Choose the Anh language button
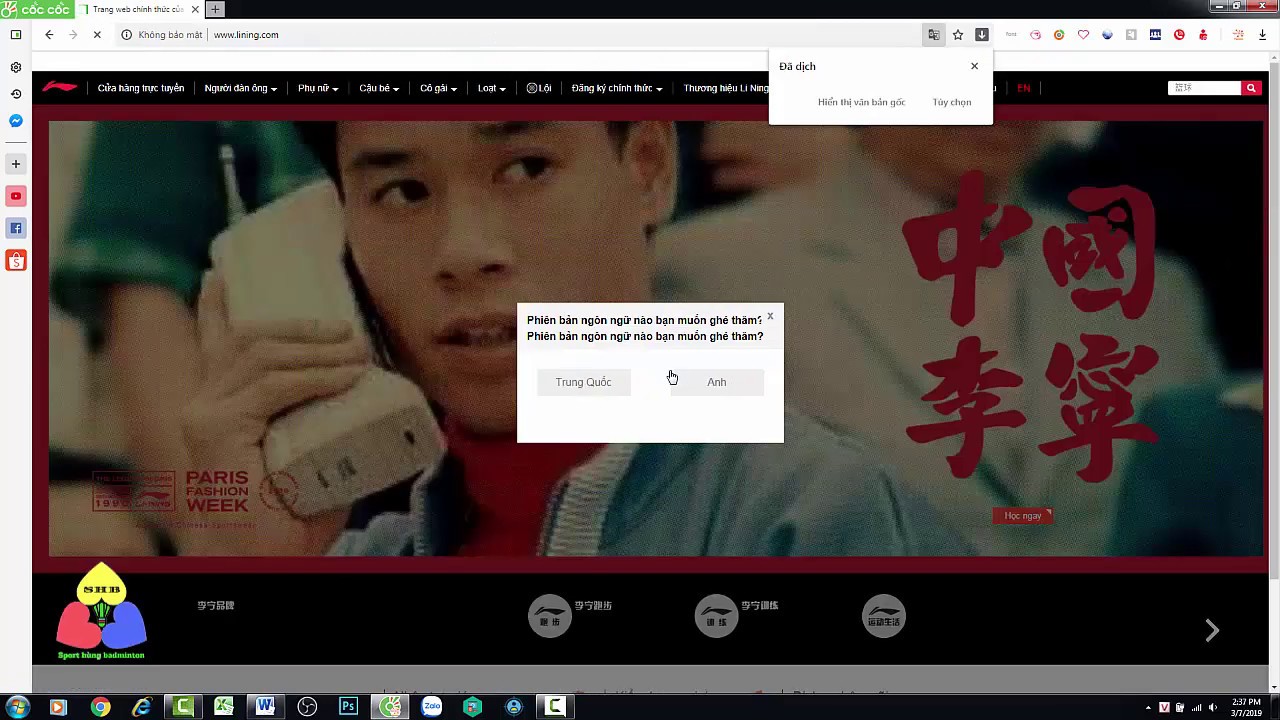The height and width of the screenshot is (720, 1280). (717, 382)
